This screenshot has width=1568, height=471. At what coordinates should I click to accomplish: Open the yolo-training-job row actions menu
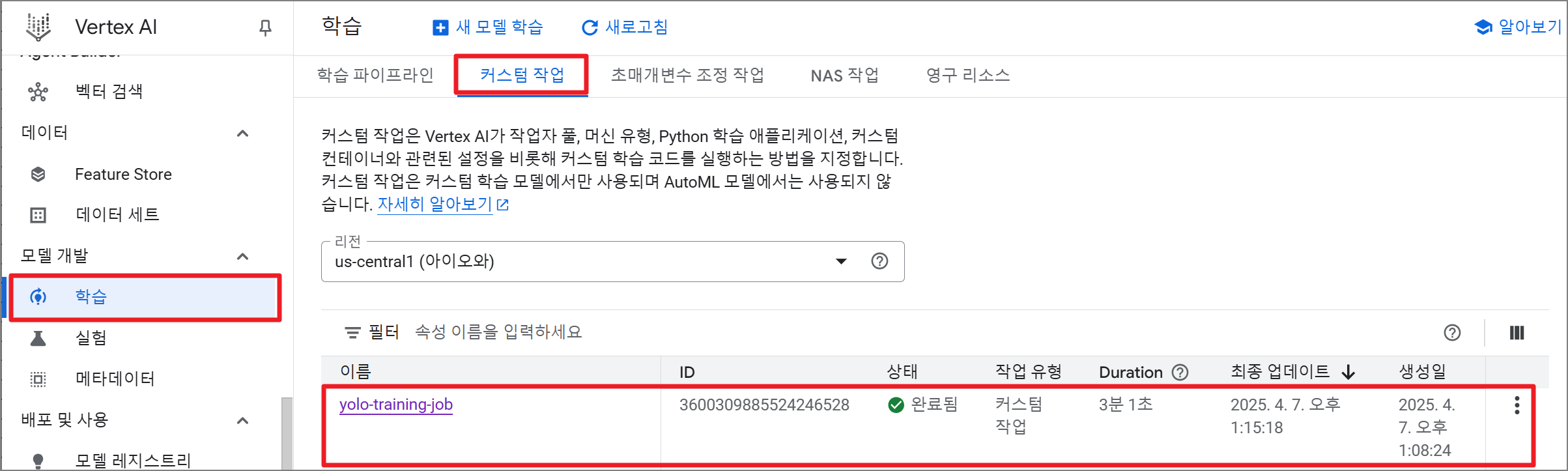tap(1517, 405)
